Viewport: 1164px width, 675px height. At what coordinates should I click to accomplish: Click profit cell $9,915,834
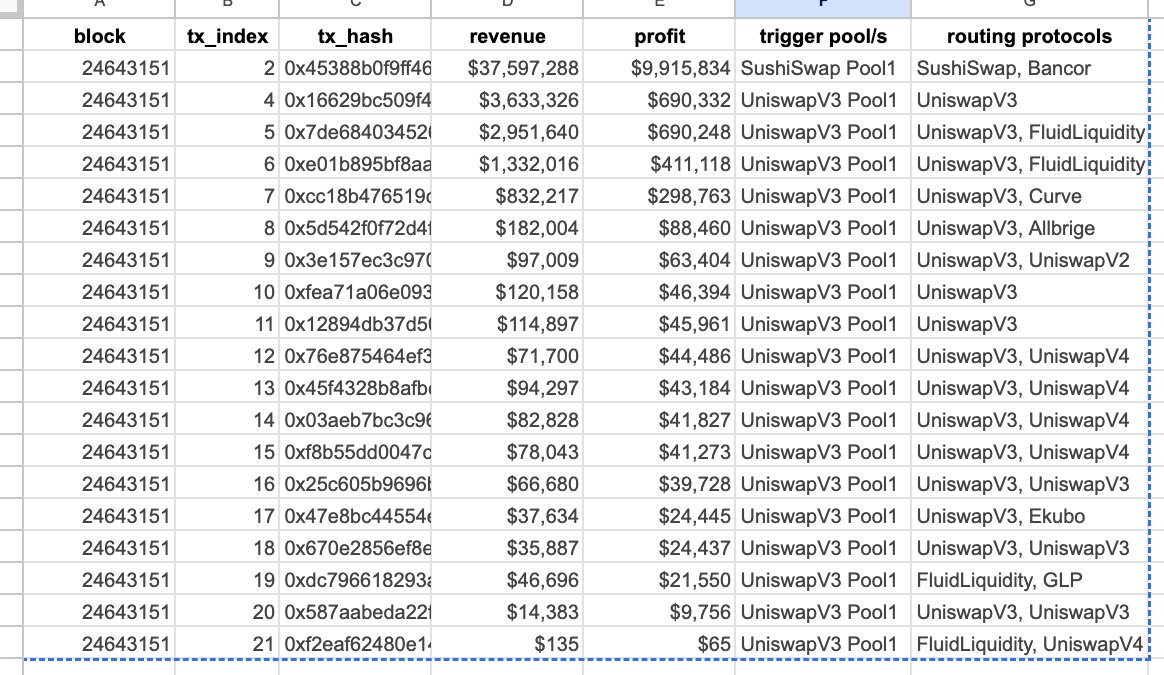point(659,68)
